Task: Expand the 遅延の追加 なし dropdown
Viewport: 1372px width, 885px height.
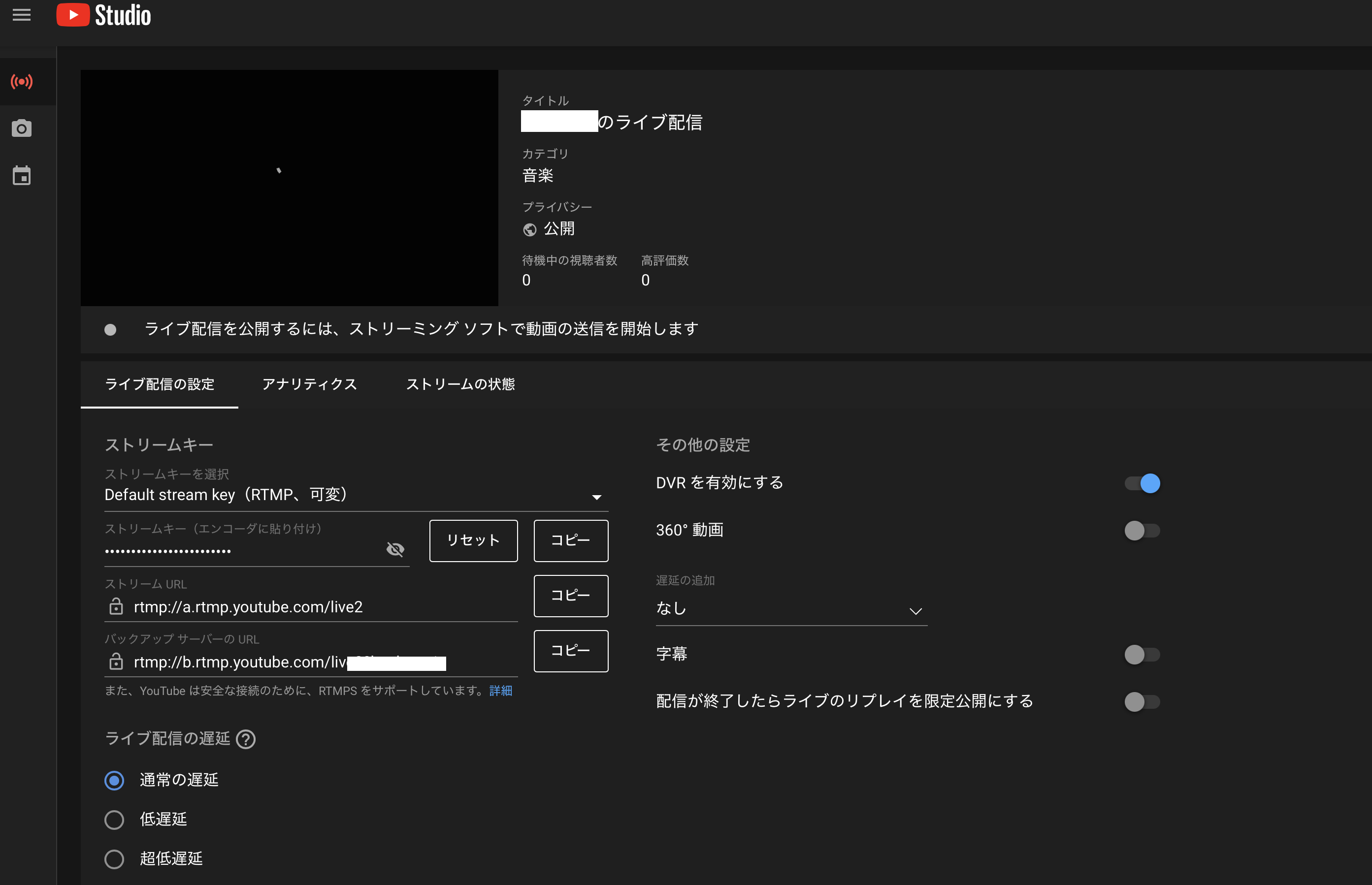Action: (791, 609)
